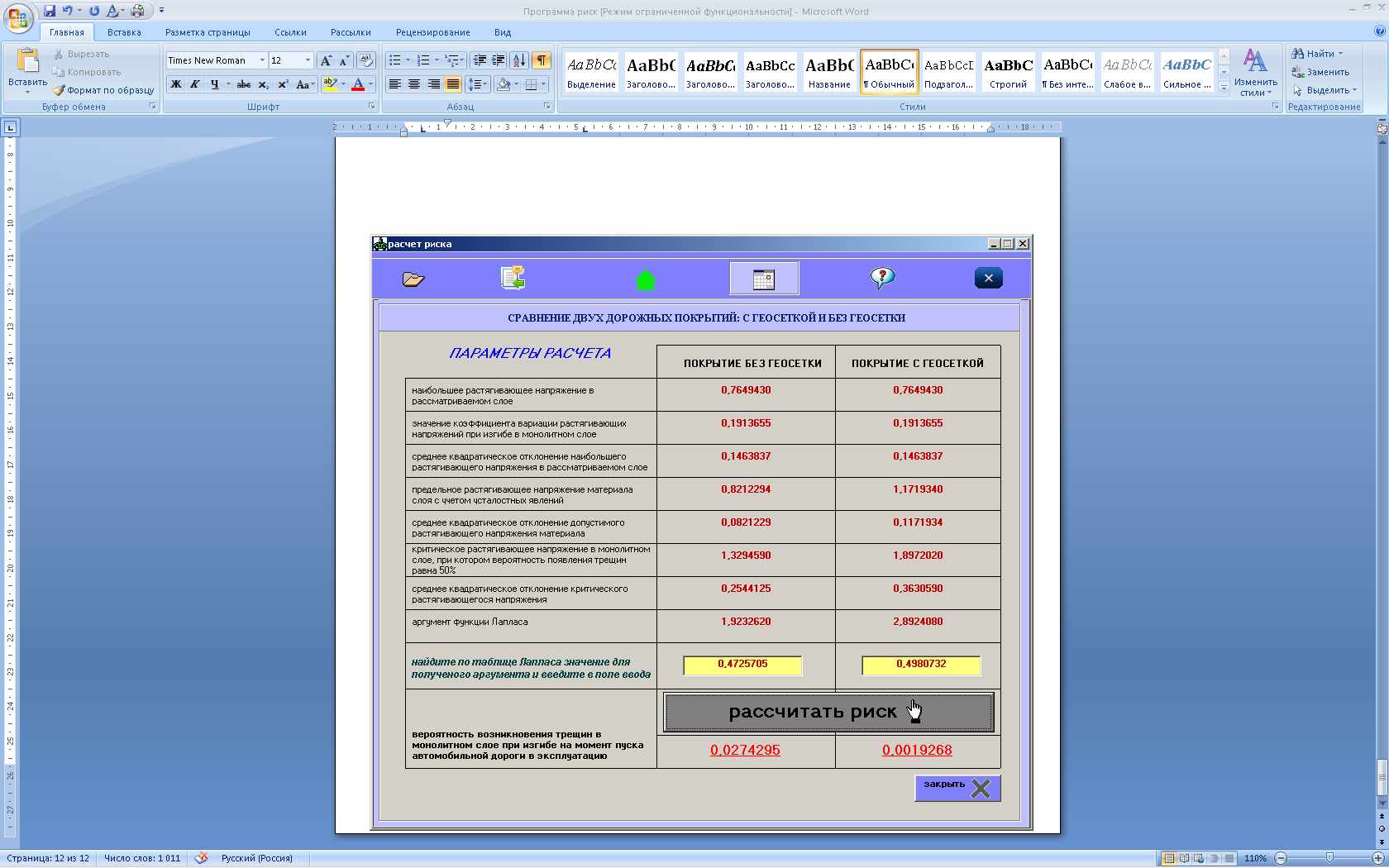The height and width of the screenshot is (868, 1389).
Task: Click the Заменить button
Action: (1321, 72)
